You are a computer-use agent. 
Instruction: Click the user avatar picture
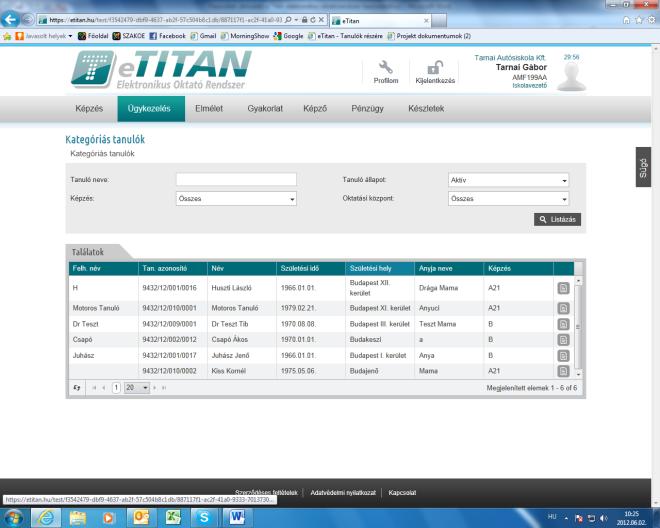[571, 77]
